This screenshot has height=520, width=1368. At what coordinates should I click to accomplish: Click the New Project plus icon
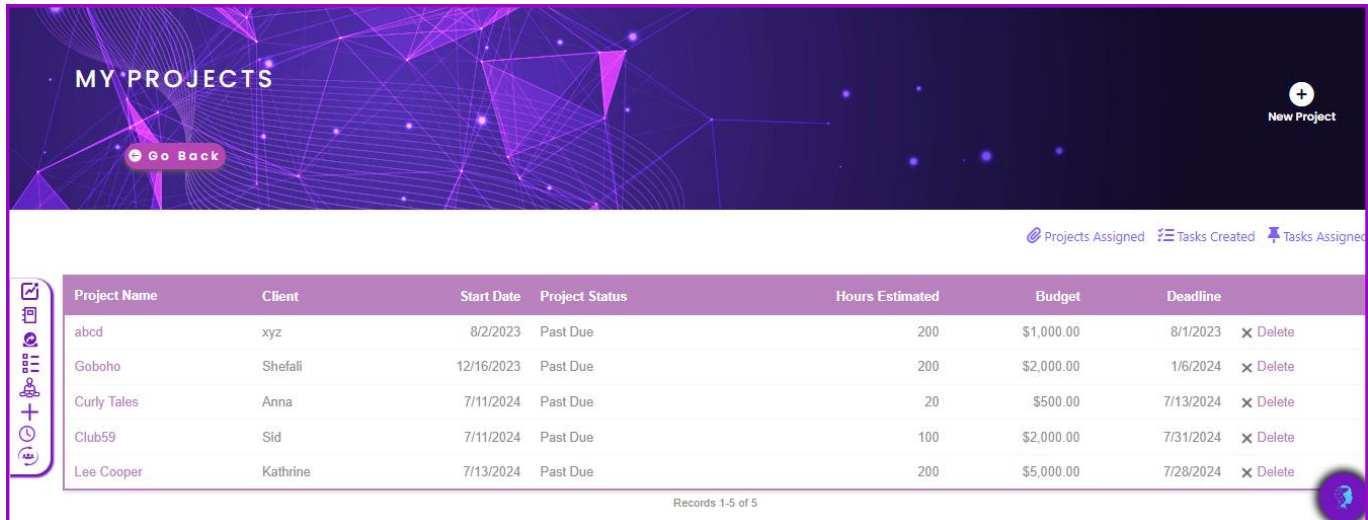coord(1300,93)
